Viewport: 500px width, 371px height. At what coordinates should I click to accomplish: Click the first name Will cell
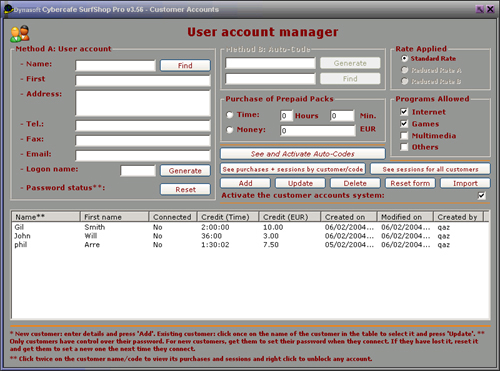[91, 236]
